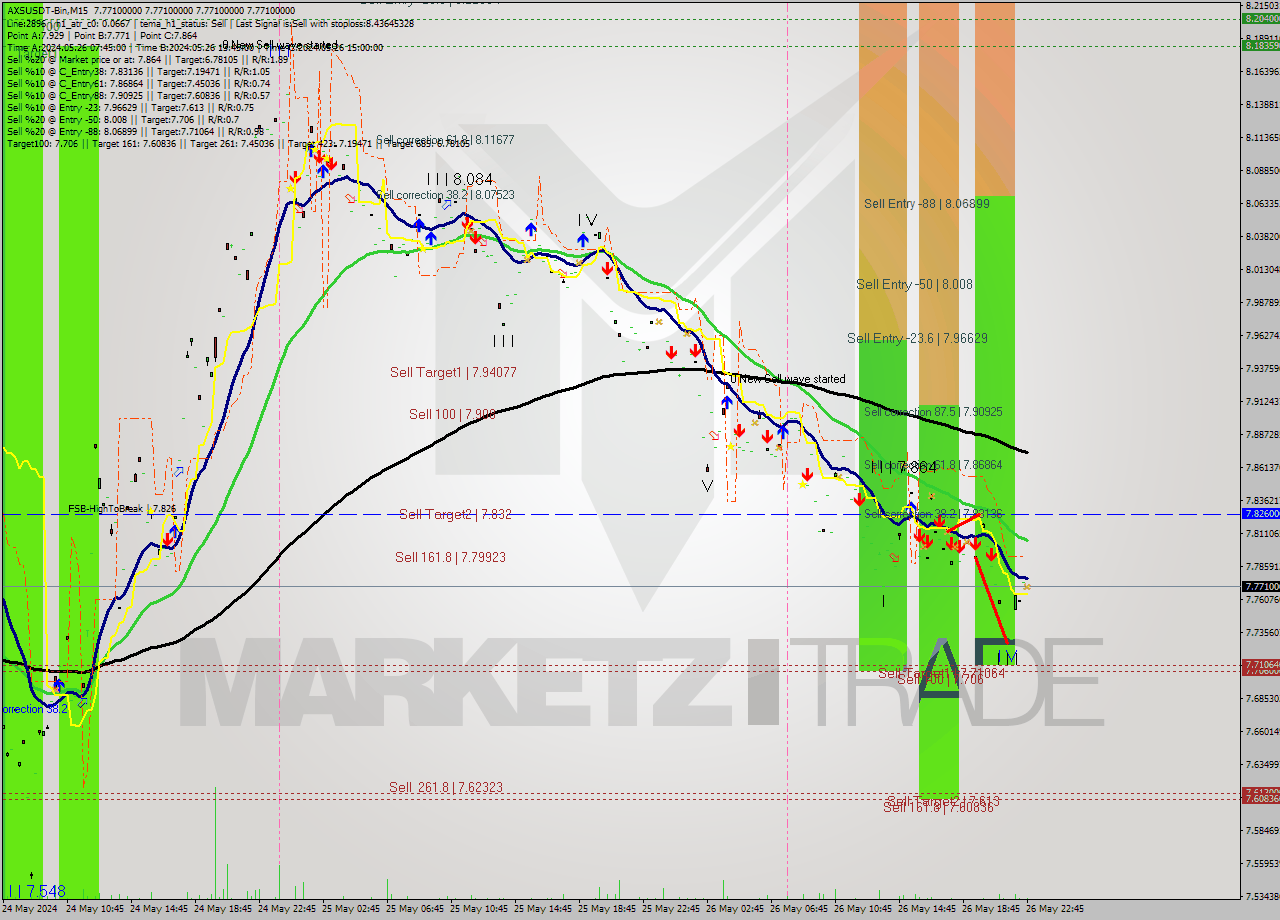The width and height of the screenshot is (1280, 920).
Task: Click the red 7.71064 price tag
Action: pos(1260,664)
